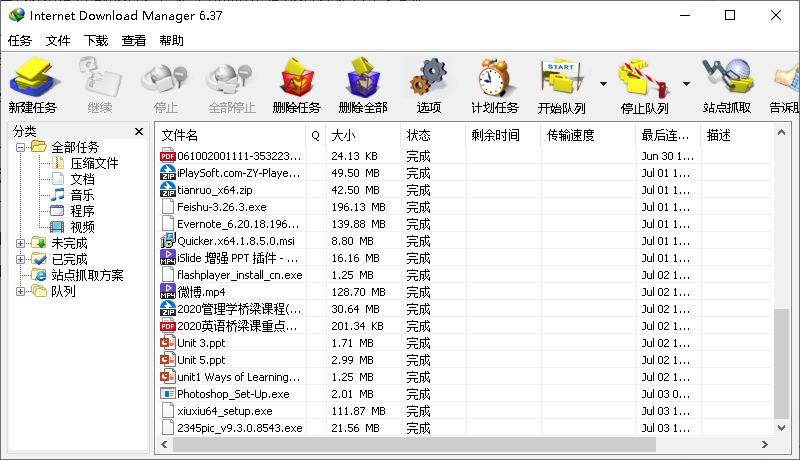Select the xiuxiu64_setup.exe row
The width and height of the screenshot is (800, 460).
(x=464, y=411)
